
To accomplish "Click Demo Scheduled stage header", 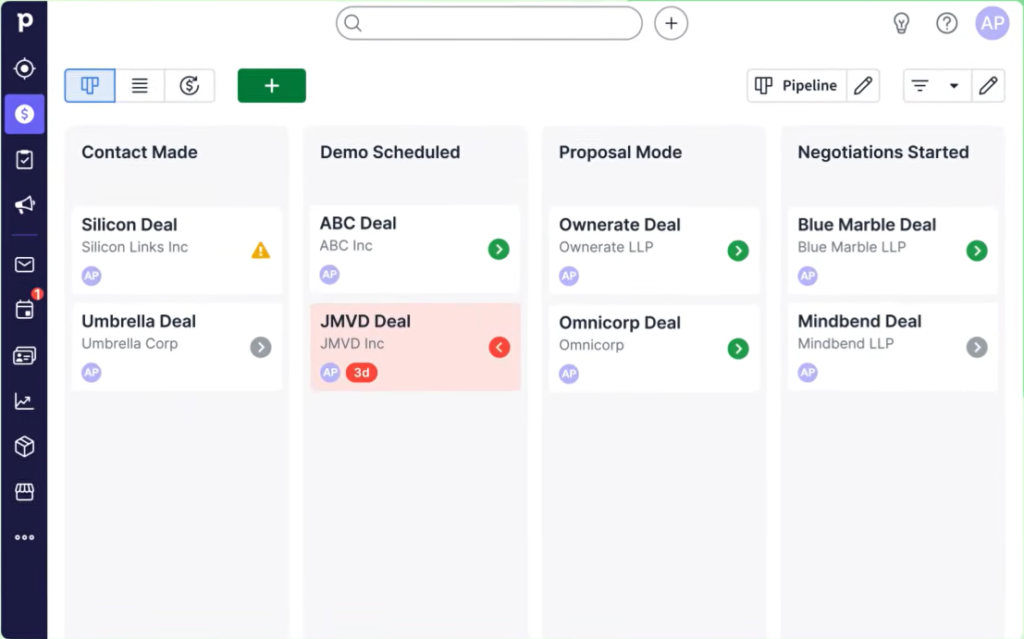I will click(390, 152).
